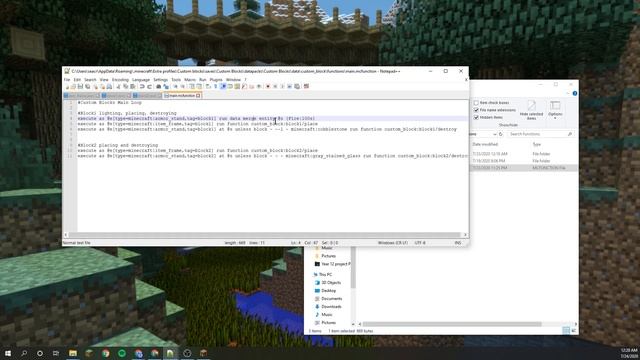Click the Undo arrow in Notepad++ toolbar
The width and height of the screenshot is (640, 360).
click(142, 87)
